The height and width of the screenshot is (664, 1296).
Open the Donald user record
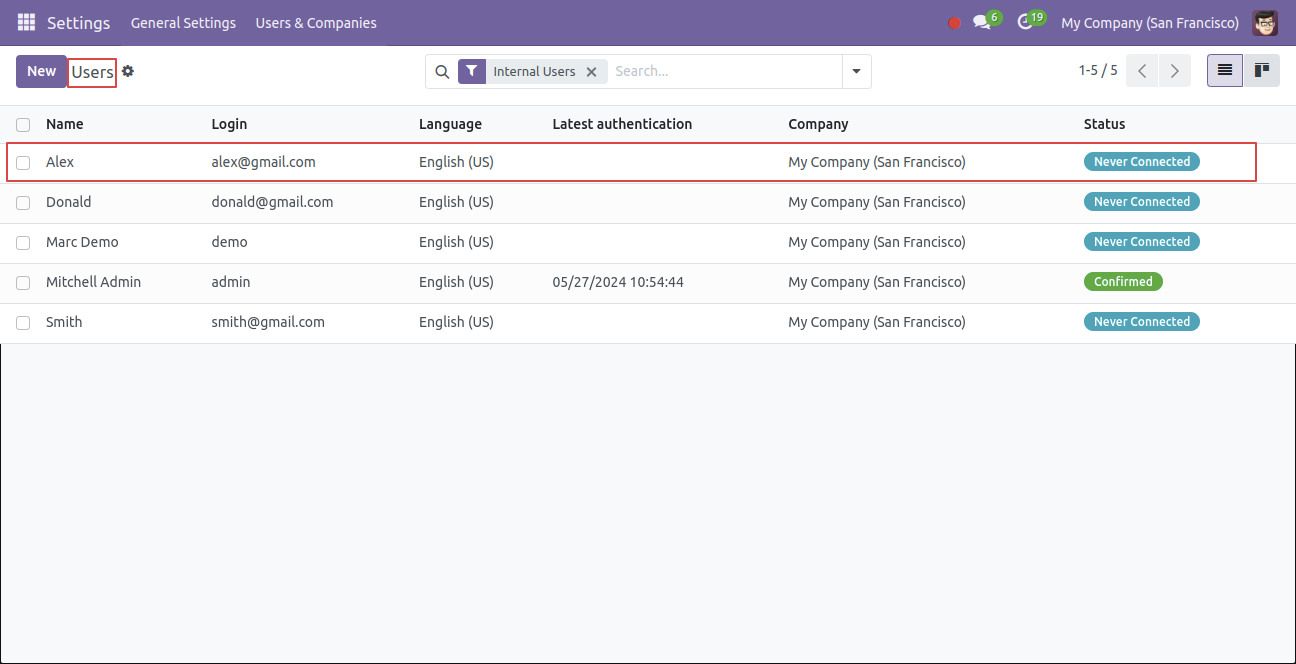(68, 202)
